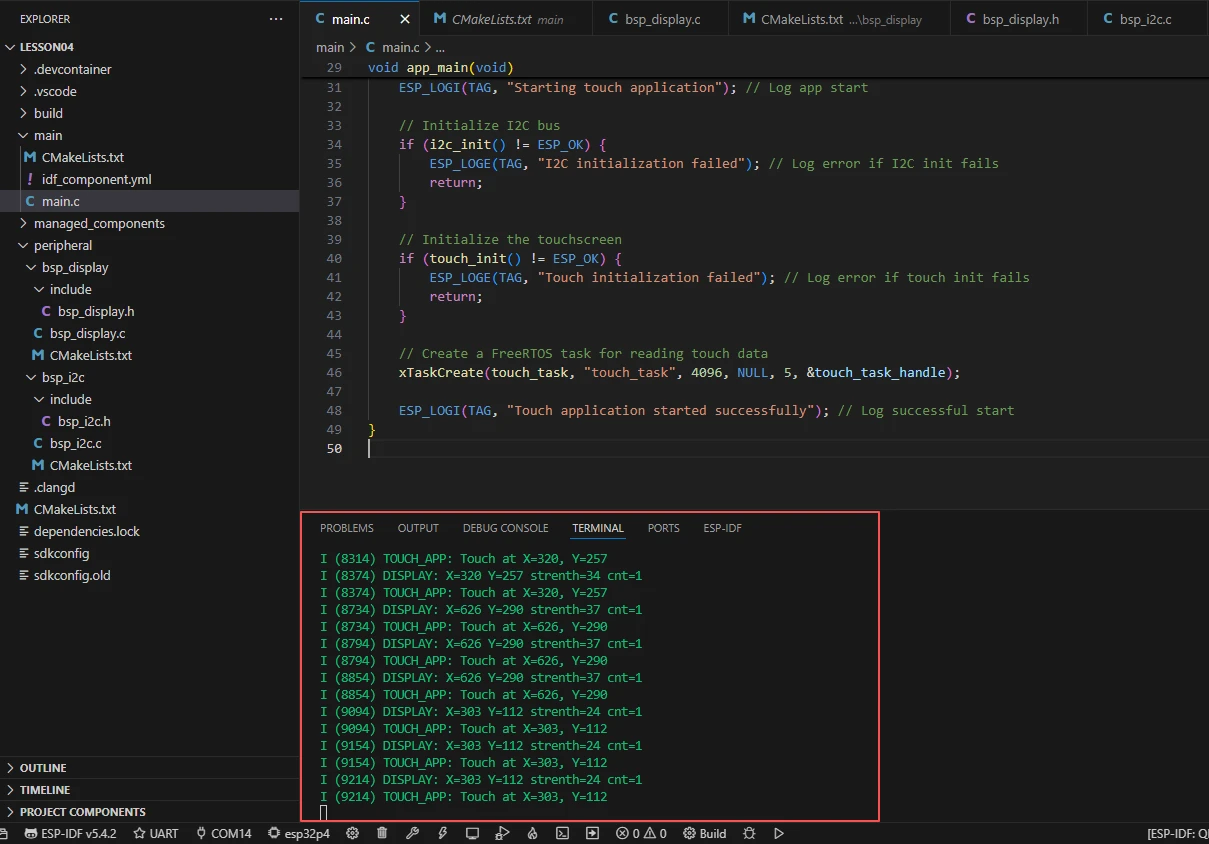
Task: Switch to the DEBUG CONSOLE panel tab
Action: tap(505, 528)
